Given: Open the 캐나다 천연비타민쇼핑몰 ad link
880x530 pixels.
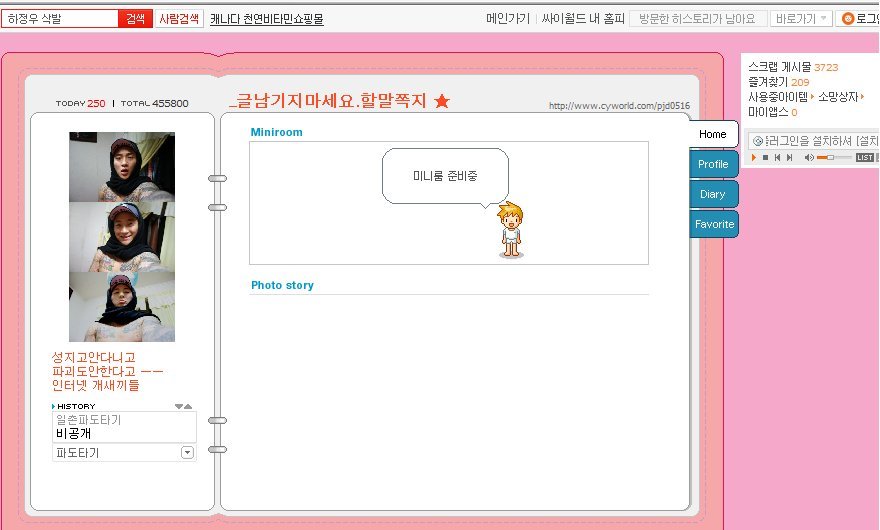Looking at the screenshot, I should pos(267,19).
